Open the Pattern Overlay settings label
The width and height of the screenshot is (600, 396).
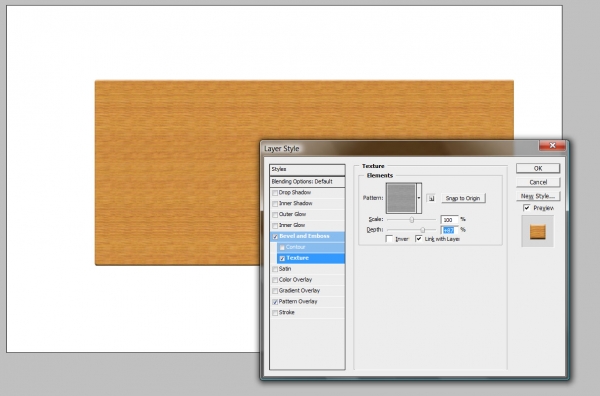298,301
